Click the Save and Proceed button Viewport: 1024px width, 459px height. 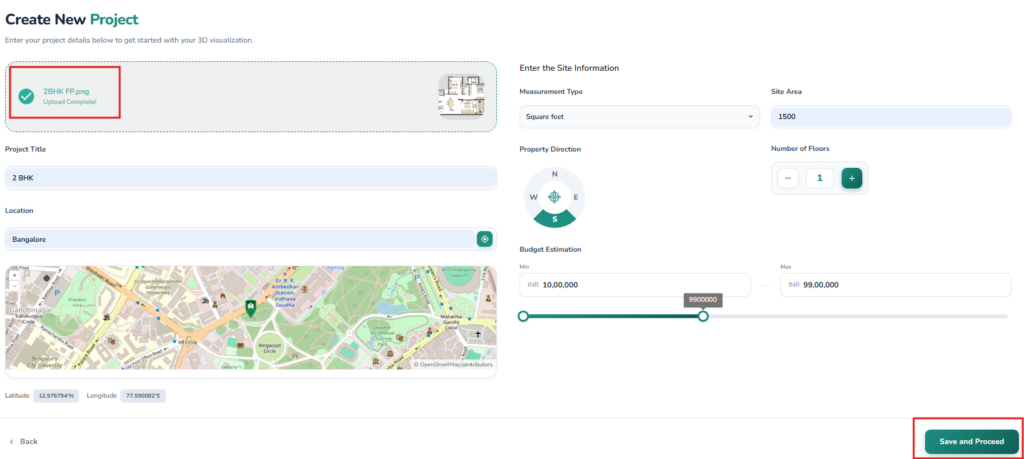[x=971, y=441]
